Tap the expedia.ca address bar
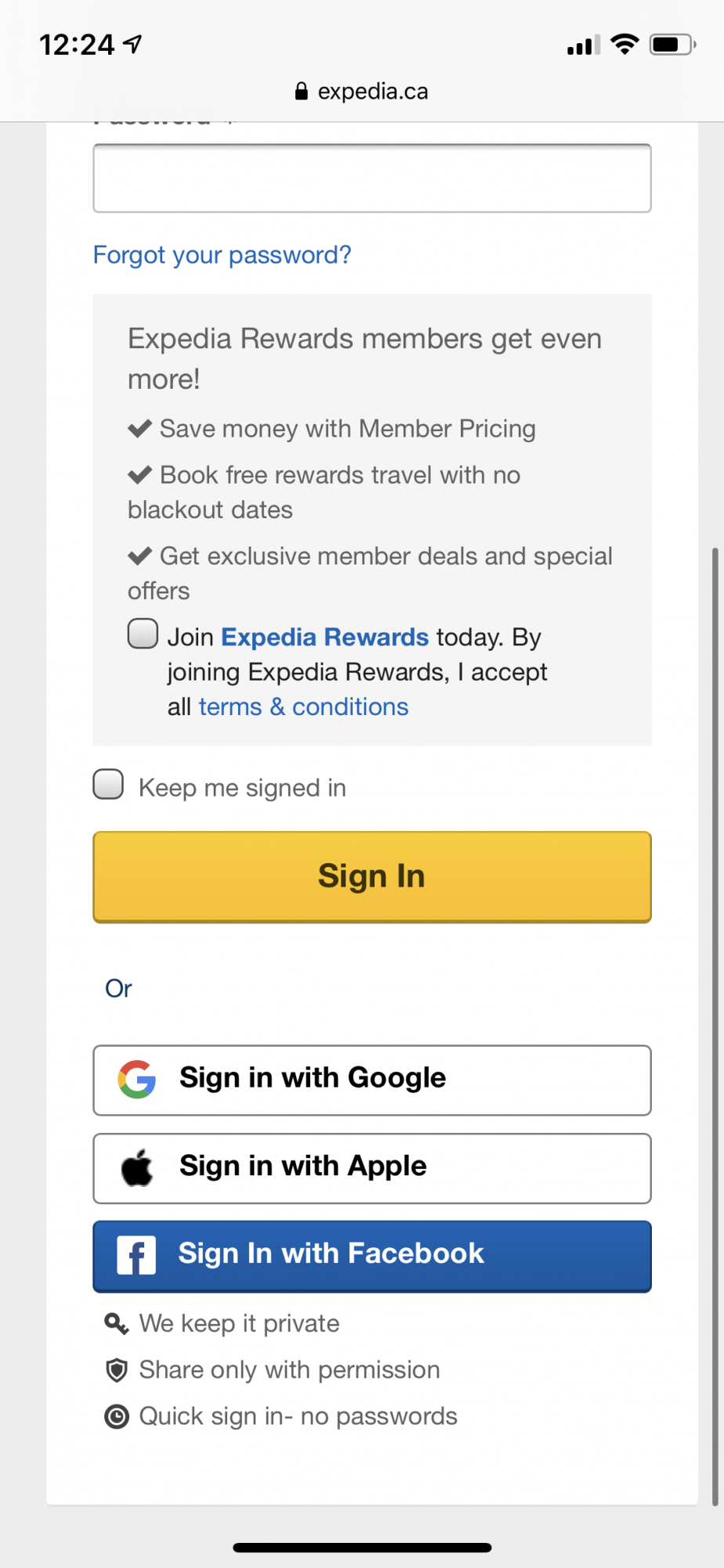The width and height of the screenshot is (724, 1568). [x=362, y=91]
